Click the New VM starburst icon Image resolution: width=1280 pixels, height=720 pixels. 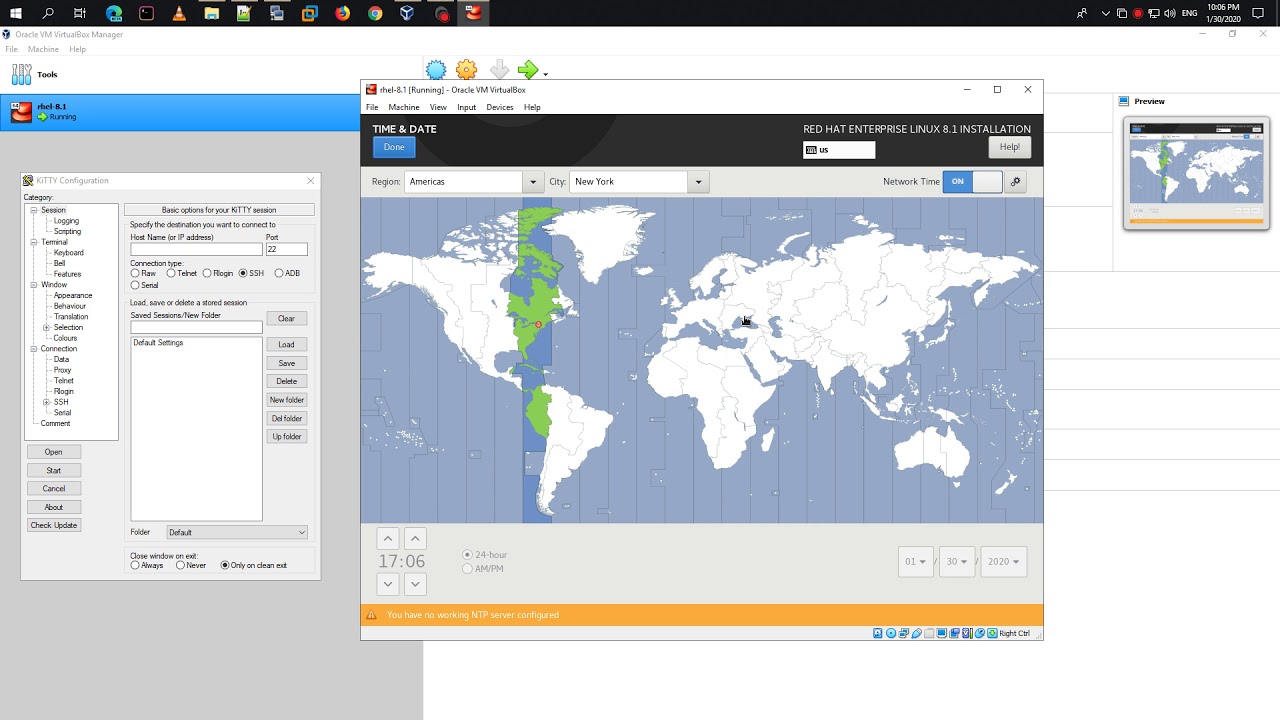(436, 70)
